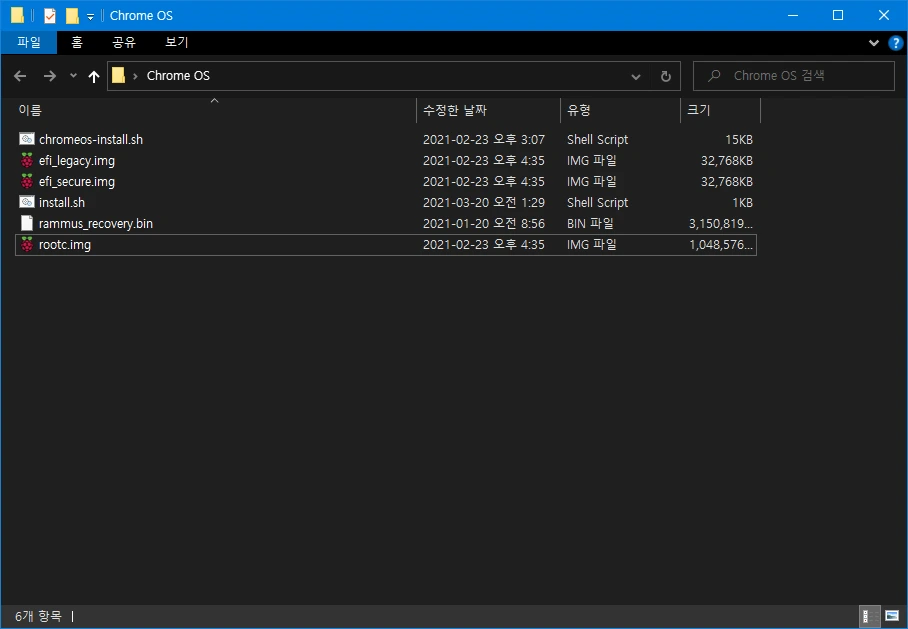Sort by the 유형 column header
Screen dimensions: 908x629
(620, 110)
